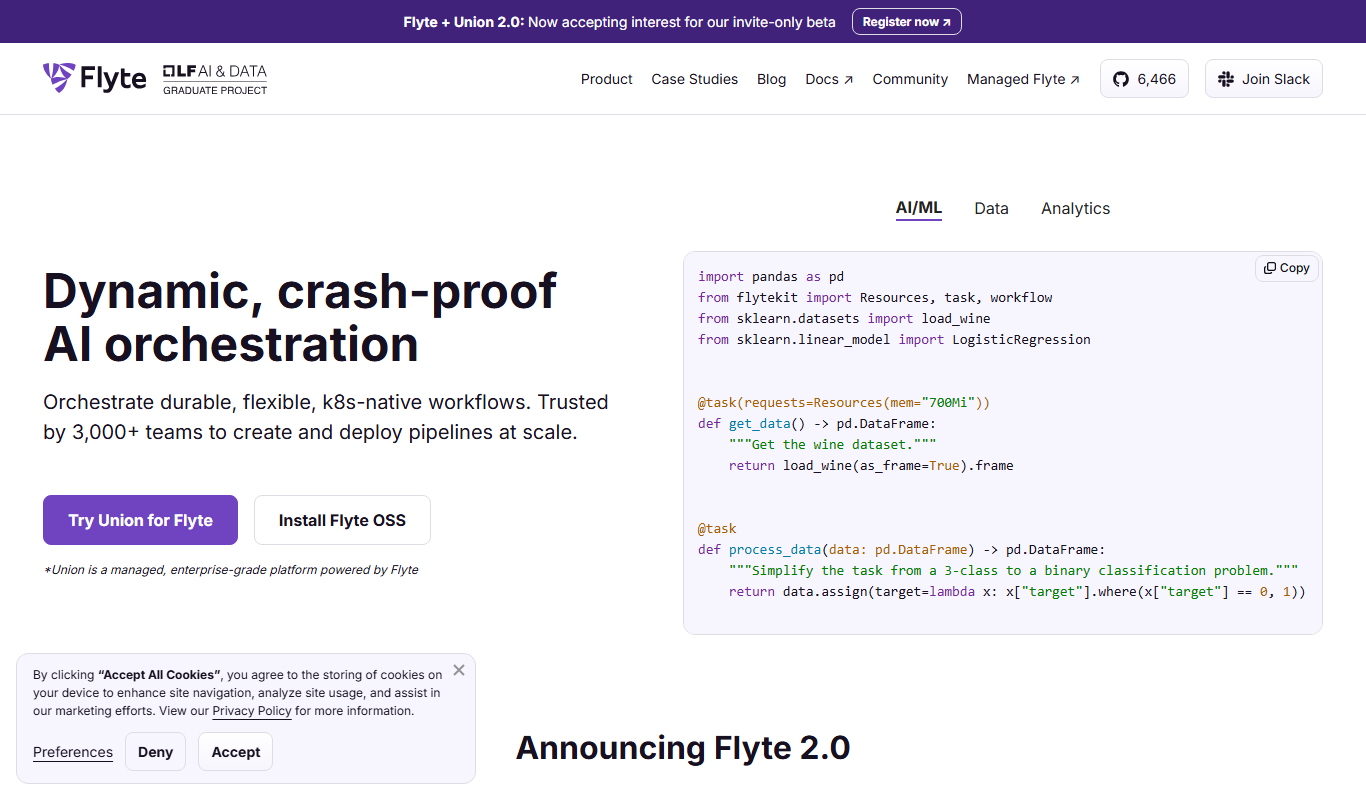Click 'return load_wine(as_frame=True).frame' code line

pos(871,465)
